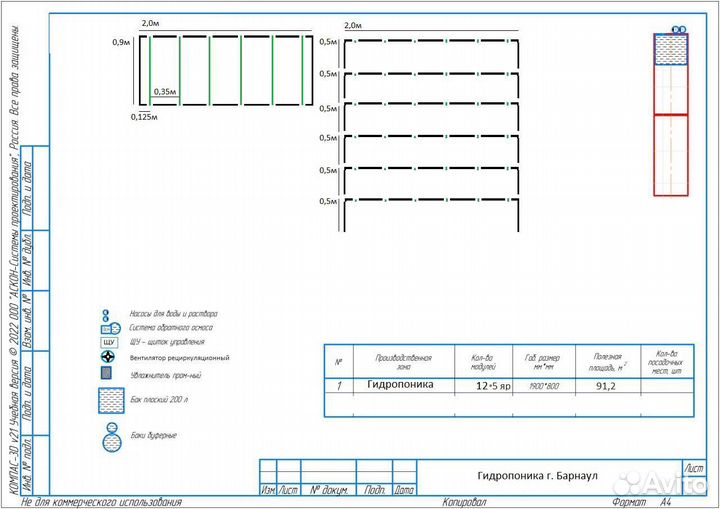Click the '0,125м' dimension label
The image size is (720, 509).
[x=146, y=116]
